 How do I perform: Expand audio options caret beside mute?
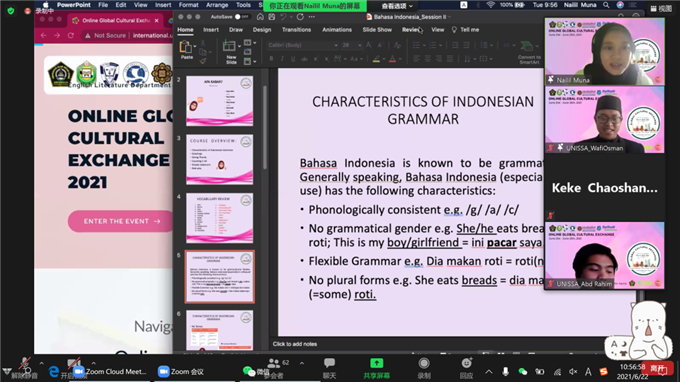(42, 363)
